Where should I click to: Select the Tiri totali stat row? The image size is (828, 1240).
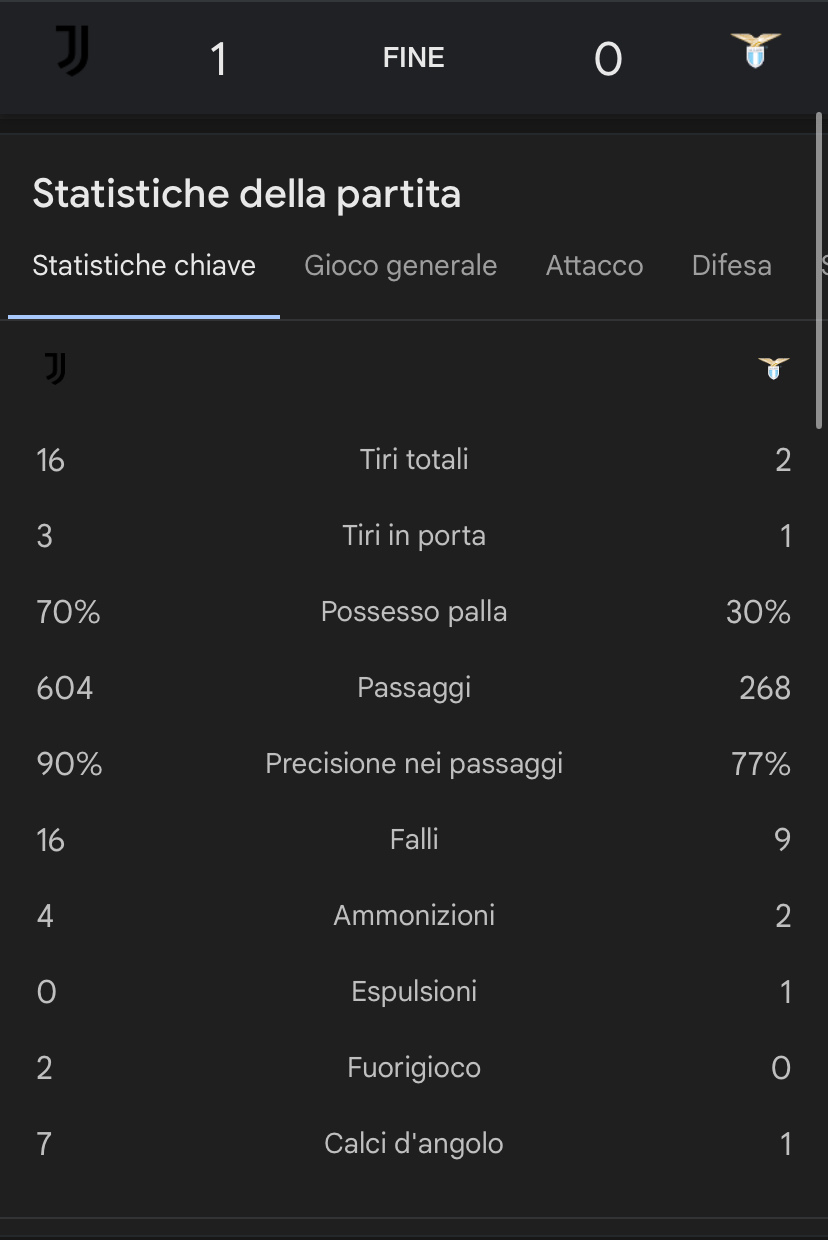pos(414,460)
